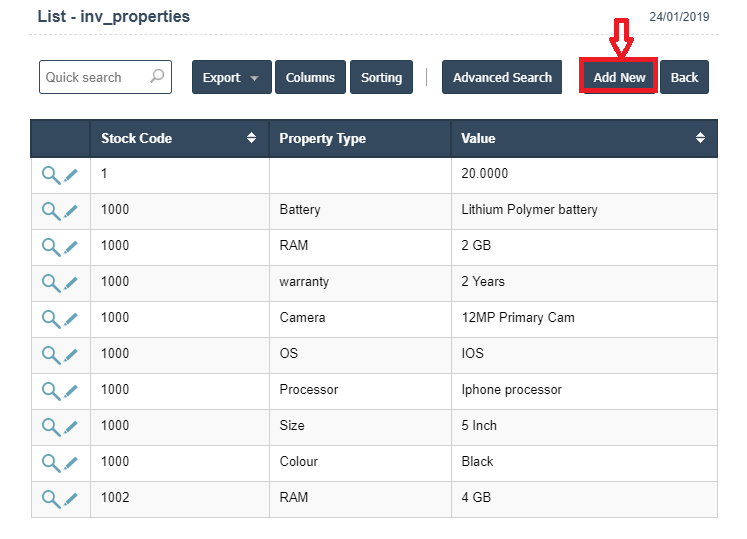View the Camera 12MP Primary Cam record

coord(50,318)
